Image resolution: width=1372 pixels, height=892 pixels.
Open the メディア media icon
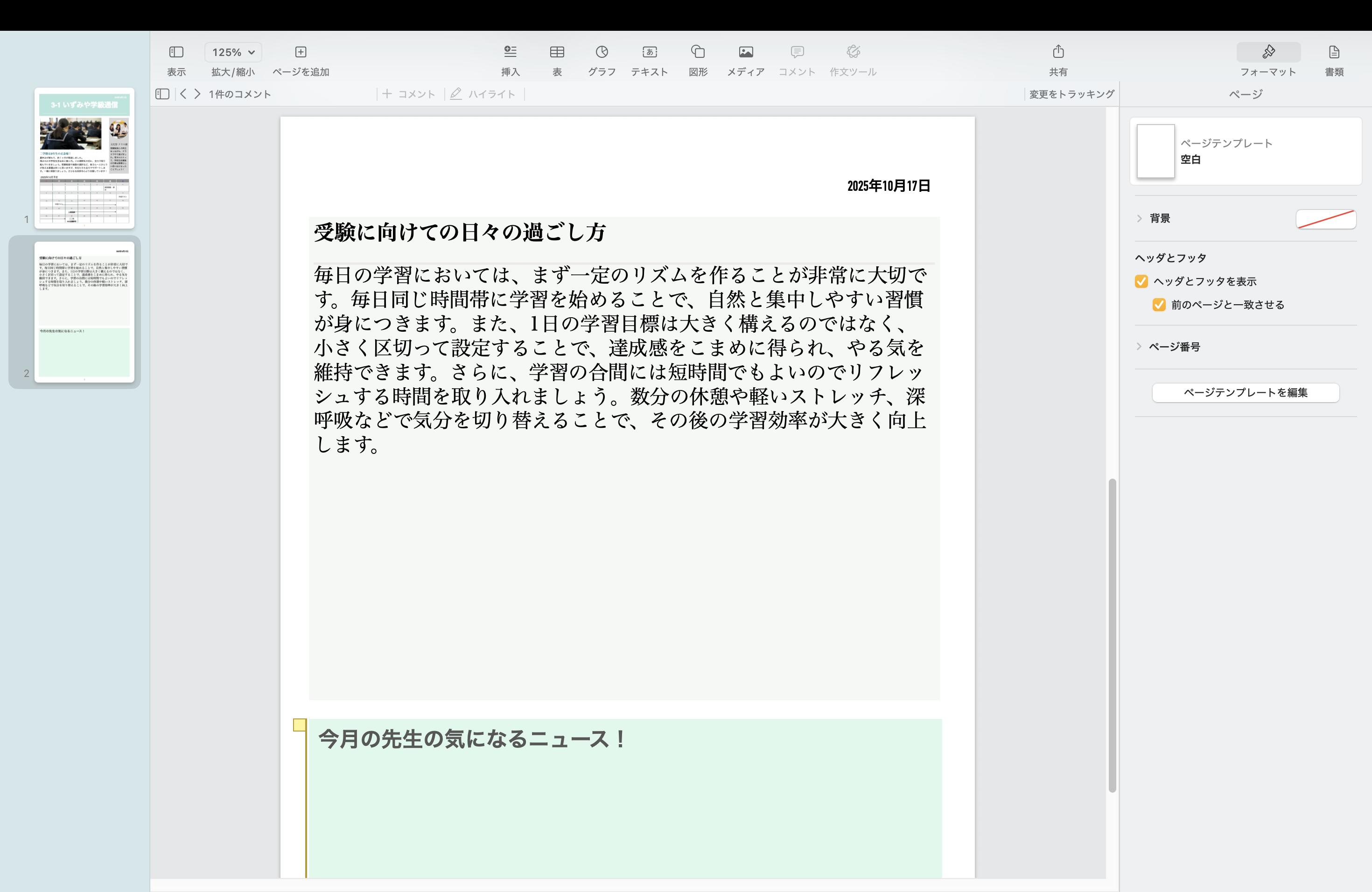click(745, 52)
